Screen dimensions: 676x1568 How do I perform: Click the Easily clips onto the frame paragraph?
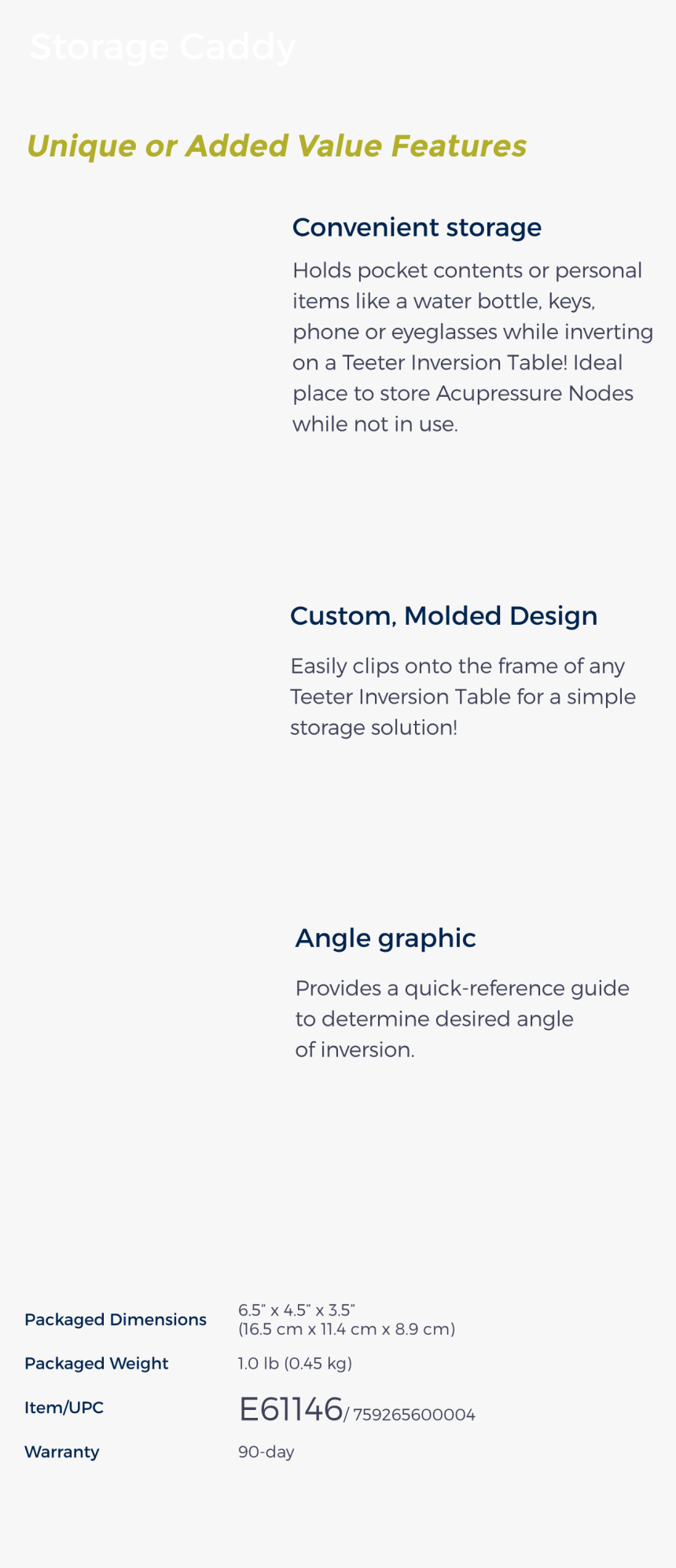tap(463, 696)
